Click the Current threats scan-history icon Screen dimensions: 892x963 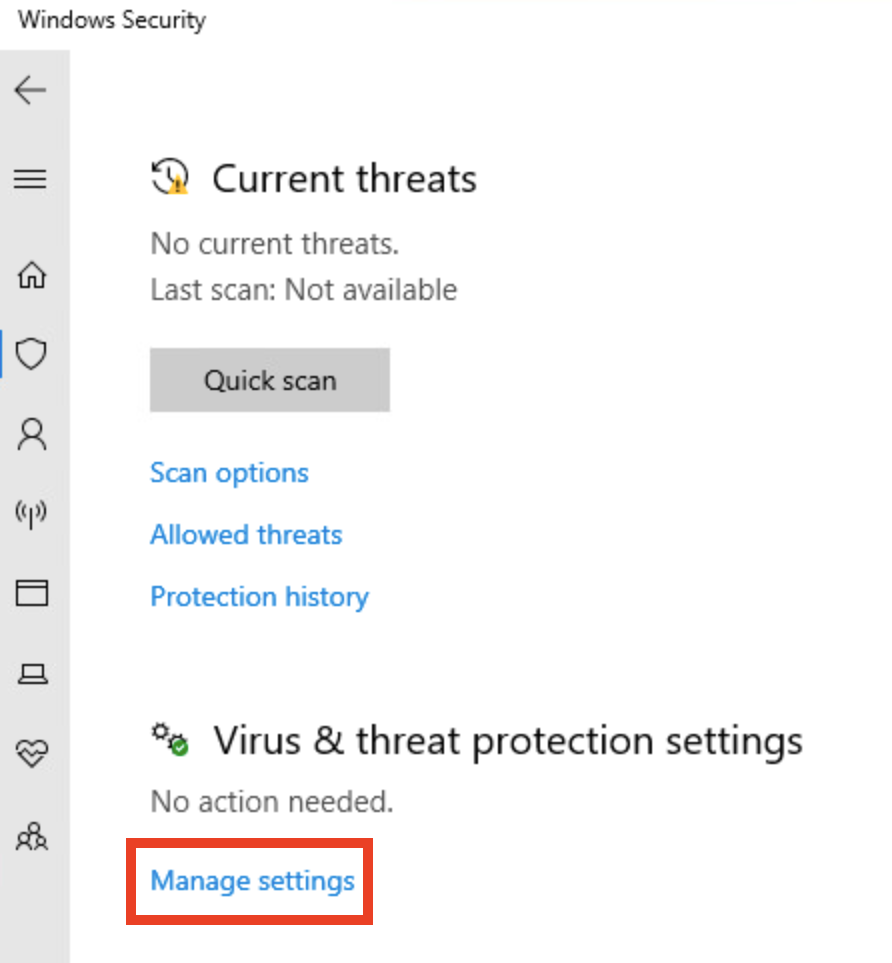point(169,177)
